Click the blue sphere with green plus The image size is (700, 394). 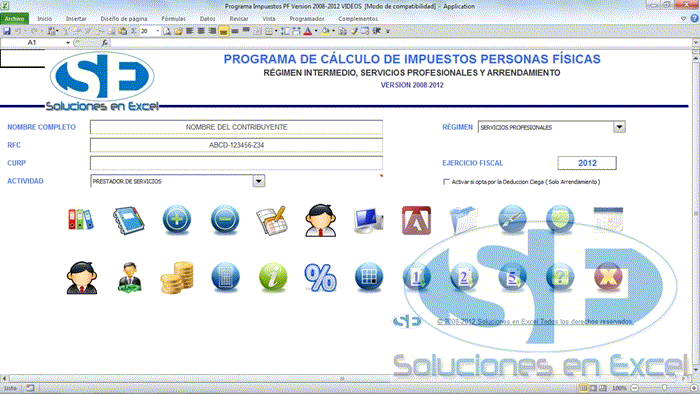coord(177,220)
